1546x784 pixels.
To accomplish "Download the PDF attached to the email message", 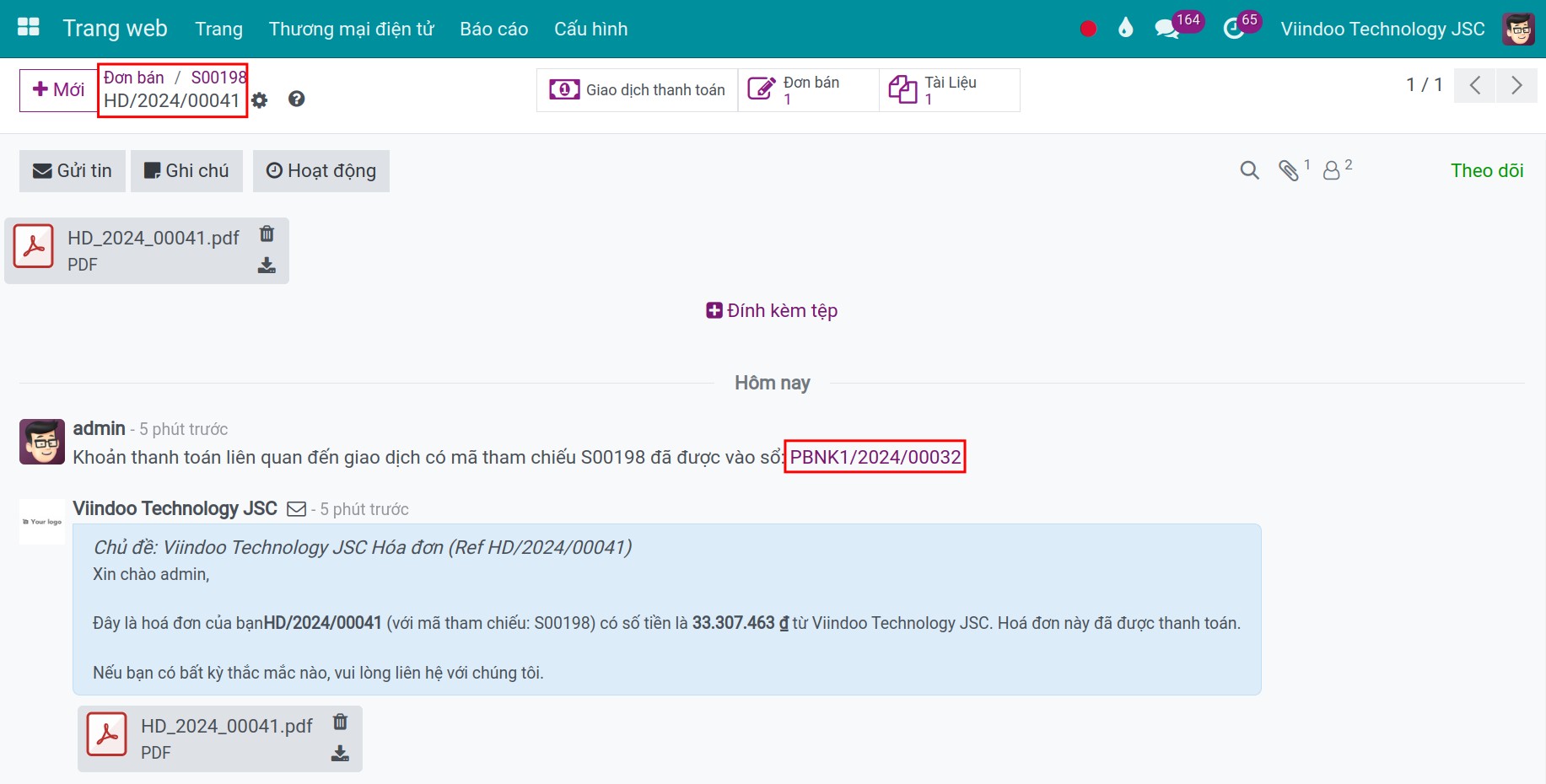I will point(340,754).
